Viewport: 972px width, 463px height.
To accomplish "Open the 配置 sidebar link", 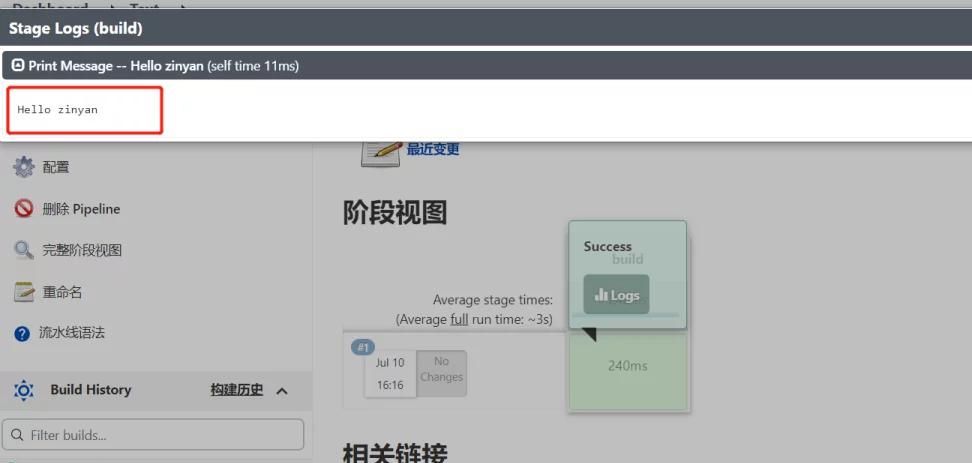I will [56, 167].
